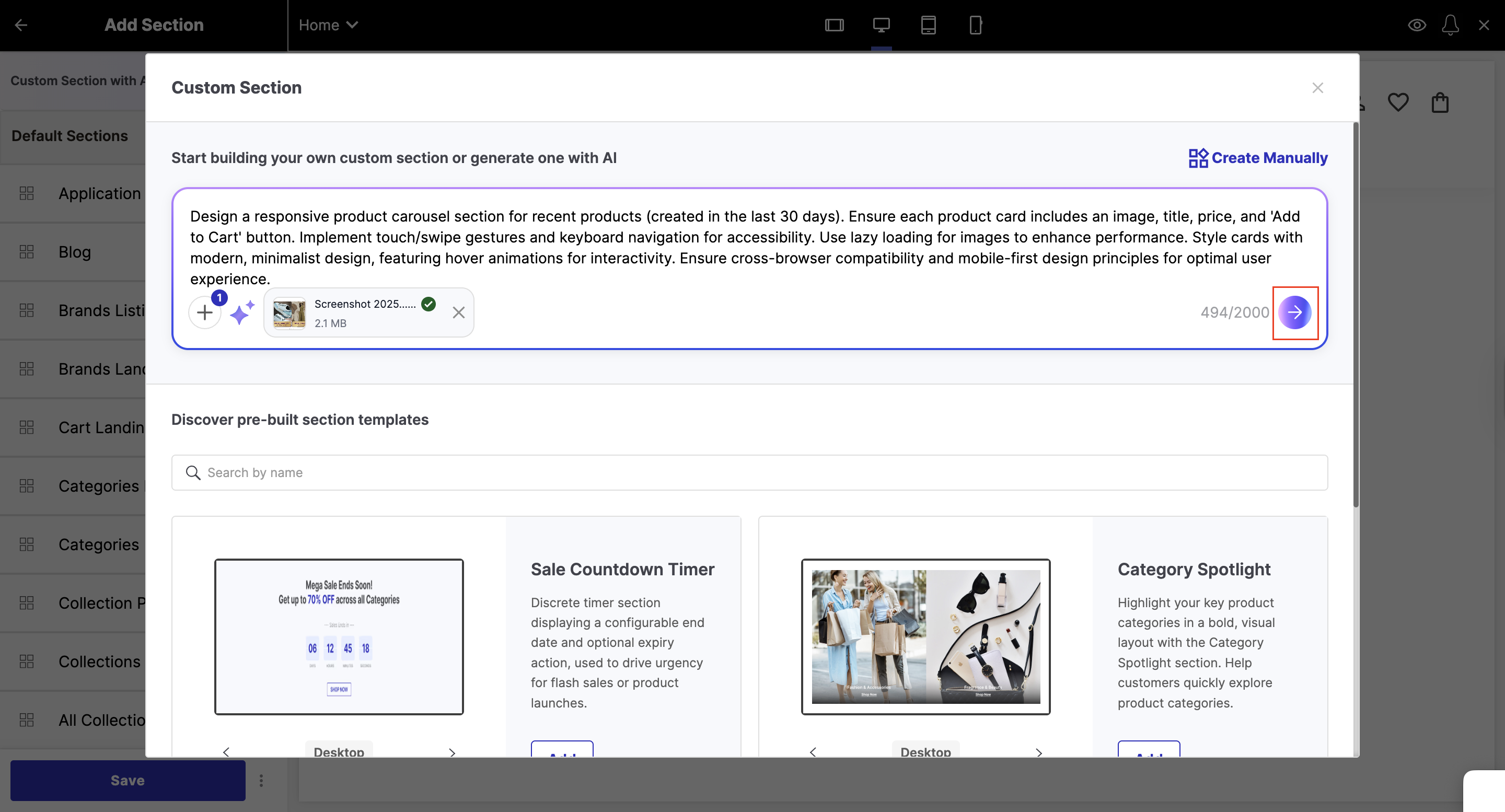Click the Sale Countdown Timer thumbnail
Screen dimensions: 1505x812
339,637
